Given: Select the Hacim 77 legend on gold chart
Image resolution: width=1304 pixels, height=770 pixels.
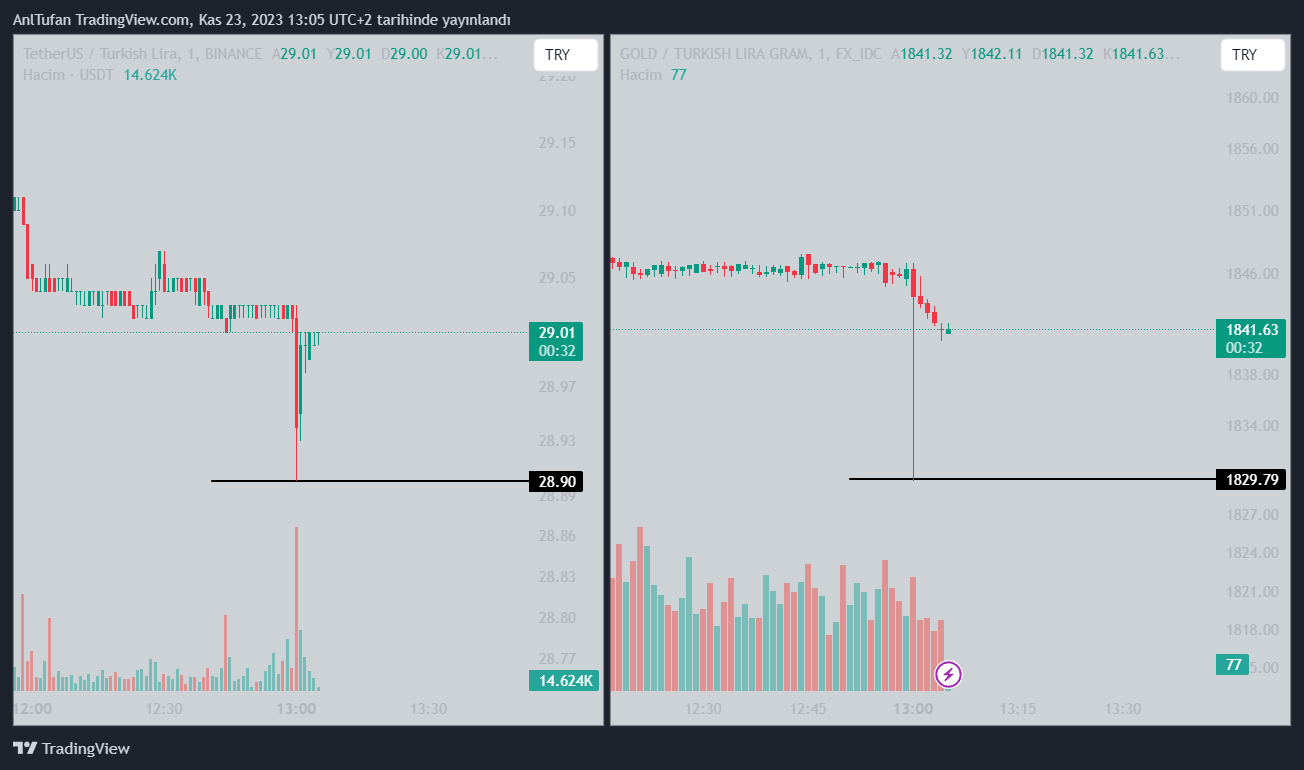Looking at the screenshot, I should click(x=652, y=74).
